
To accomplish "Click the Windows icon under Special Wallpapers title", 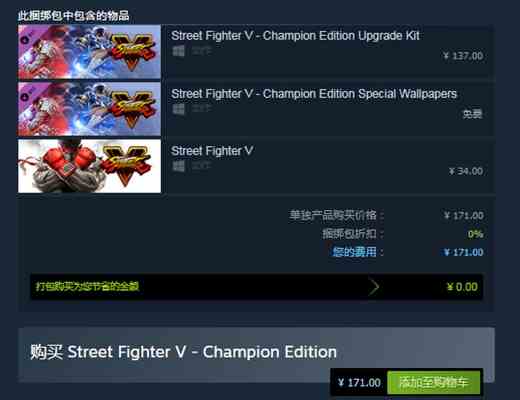I will [178, 109].
